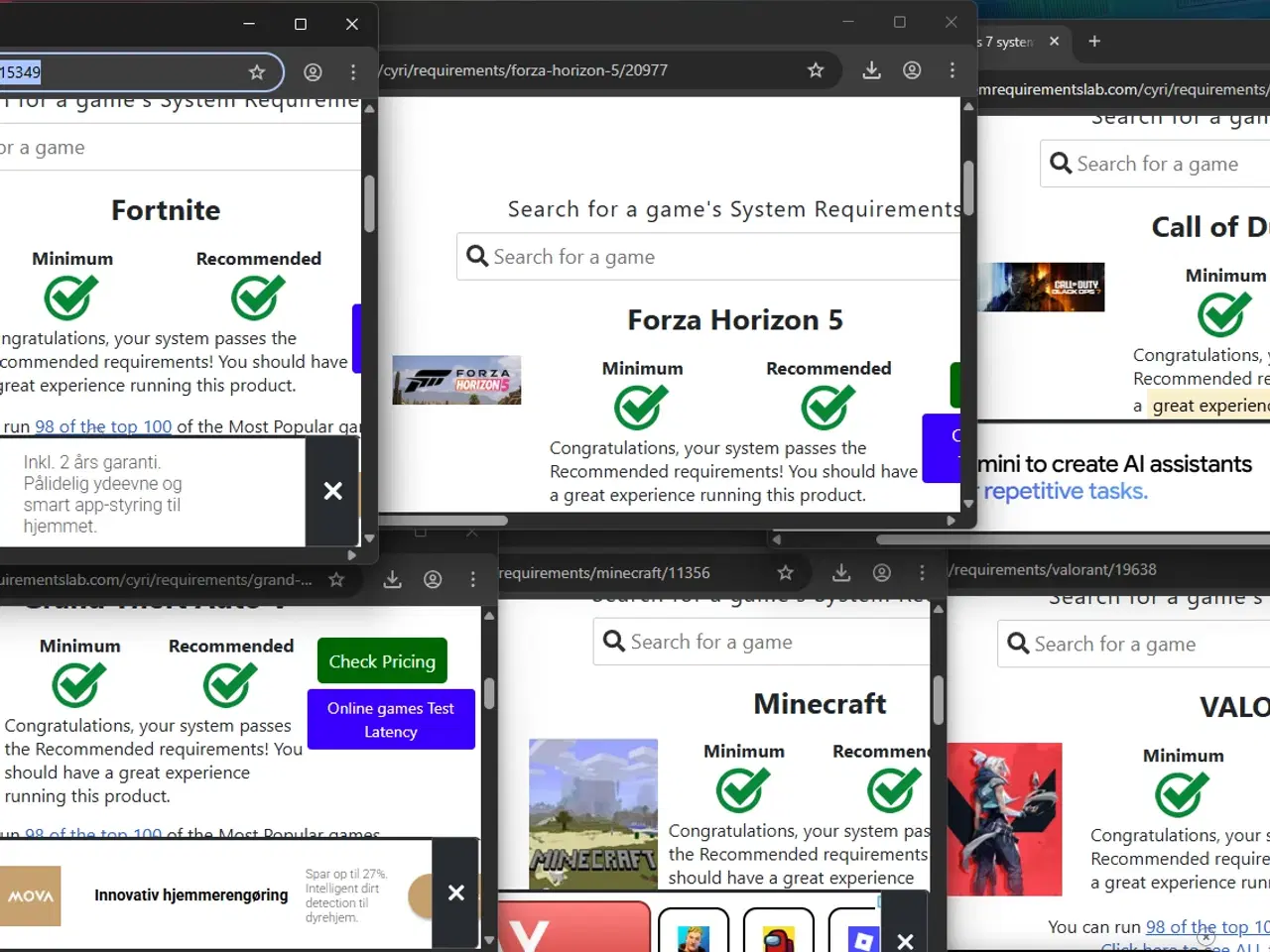Close the MOVA 'Innovativ hjemmerengøring' ad
Screen dimensions: 1270x952
pyautogui.click(x=456, y=893)
